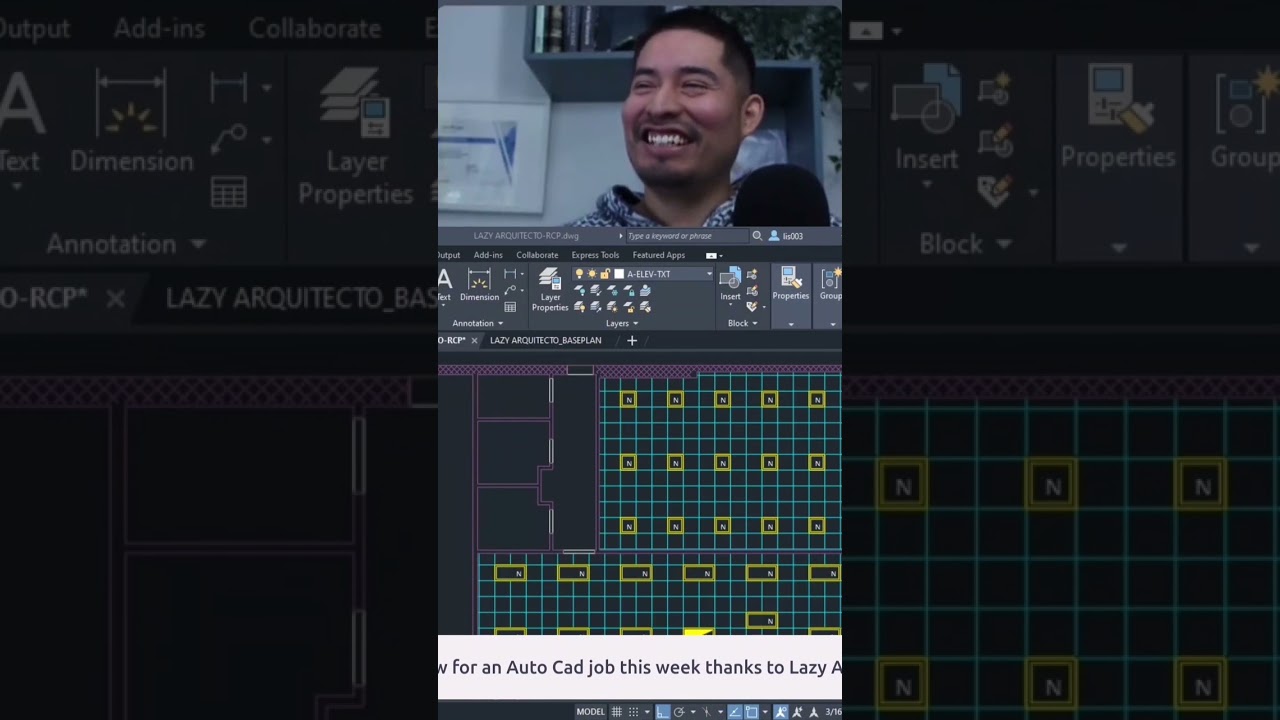Open the Insert block tool
This screenshot has width=1280, height=720.
pyautogui.click(x=730, y=284)
